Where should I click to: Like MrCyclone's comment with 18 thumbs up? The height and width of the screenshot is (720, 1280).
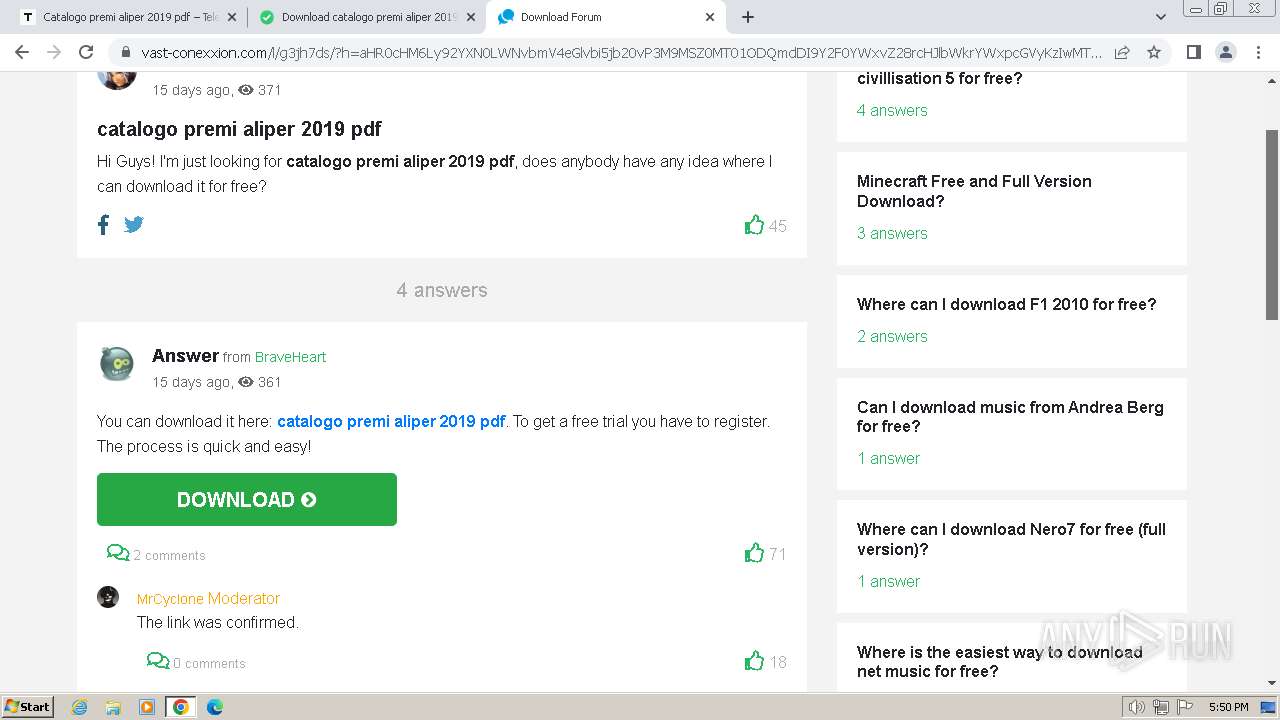click(754, 661)
